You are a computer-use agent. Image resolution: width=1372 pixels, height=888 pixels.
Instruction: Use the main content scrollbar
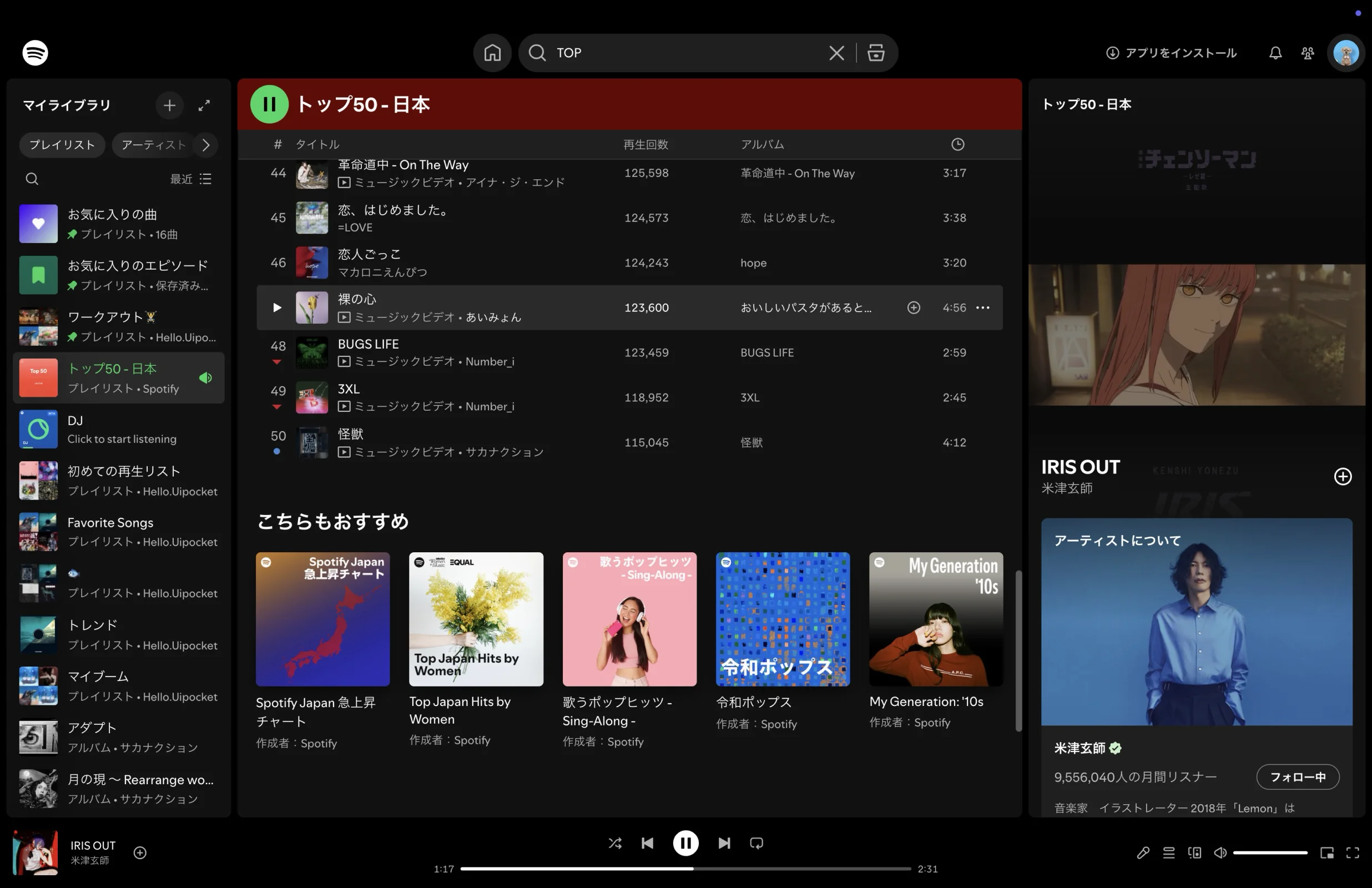click(1018, 650)
